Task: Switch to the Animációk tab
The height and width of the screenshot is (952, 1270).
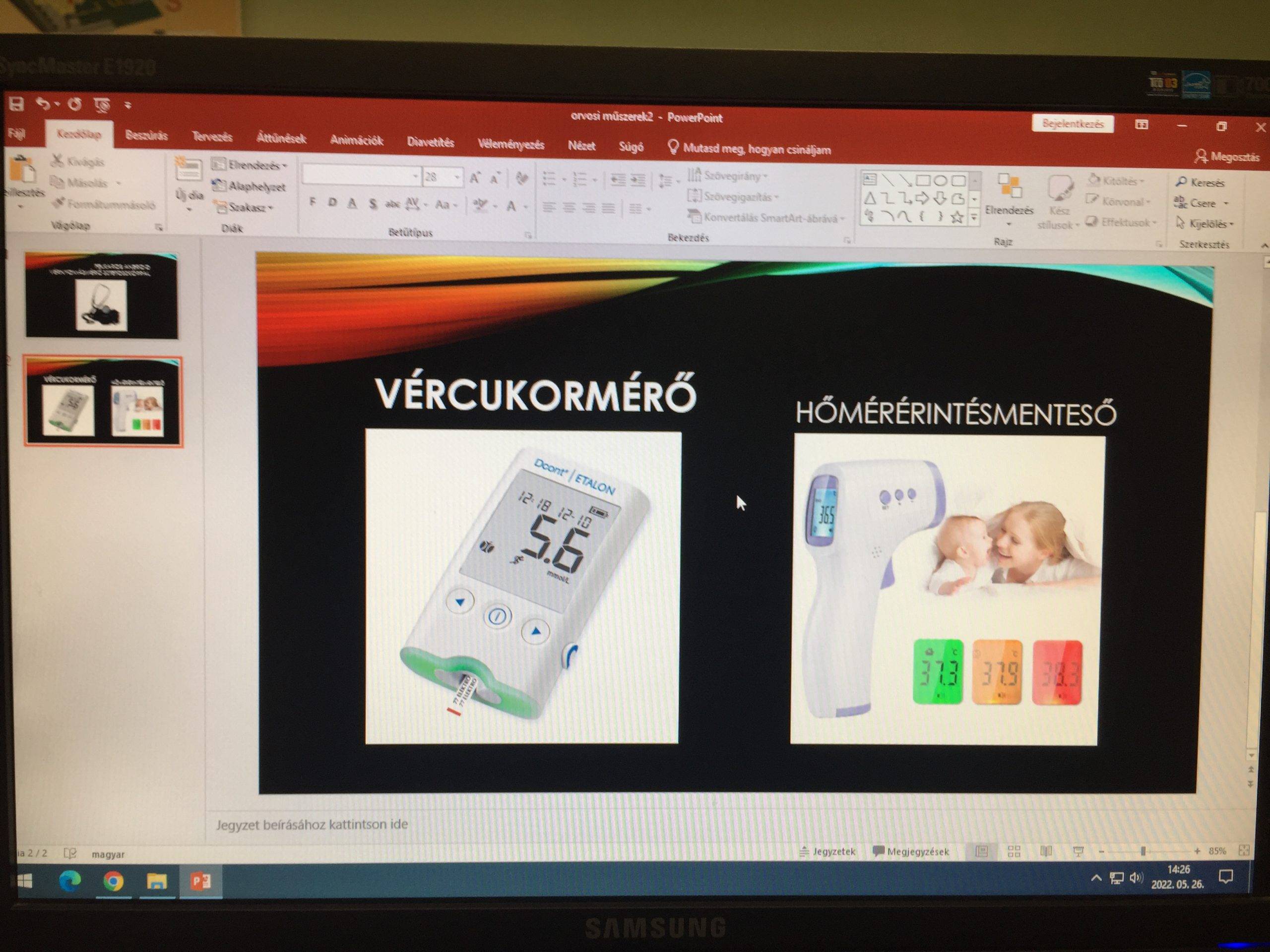Action: [x=357, y=141]
